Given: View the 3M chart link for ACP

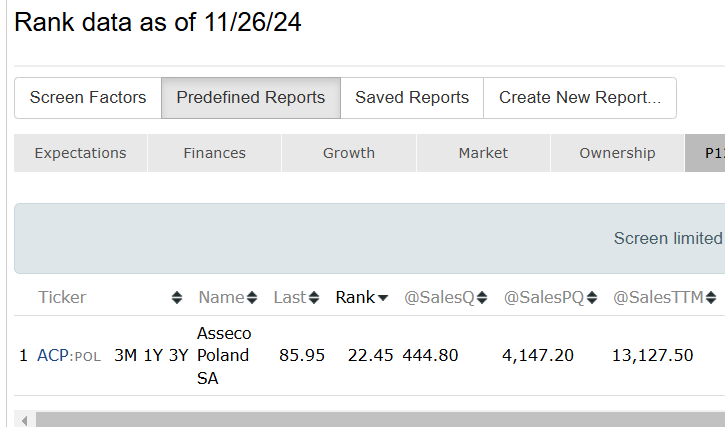Looking at the screenshot, I should click(x=125, y=355).
